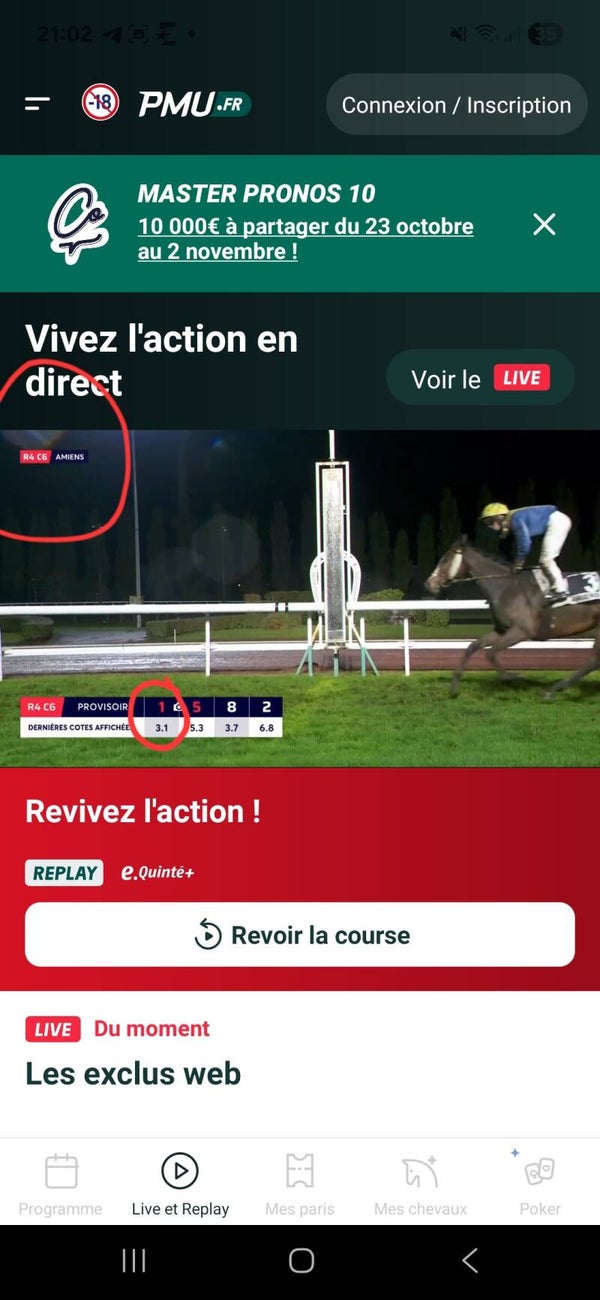Open the 10 000€ à partager link
600x1300 pixels.
point(305,238)
